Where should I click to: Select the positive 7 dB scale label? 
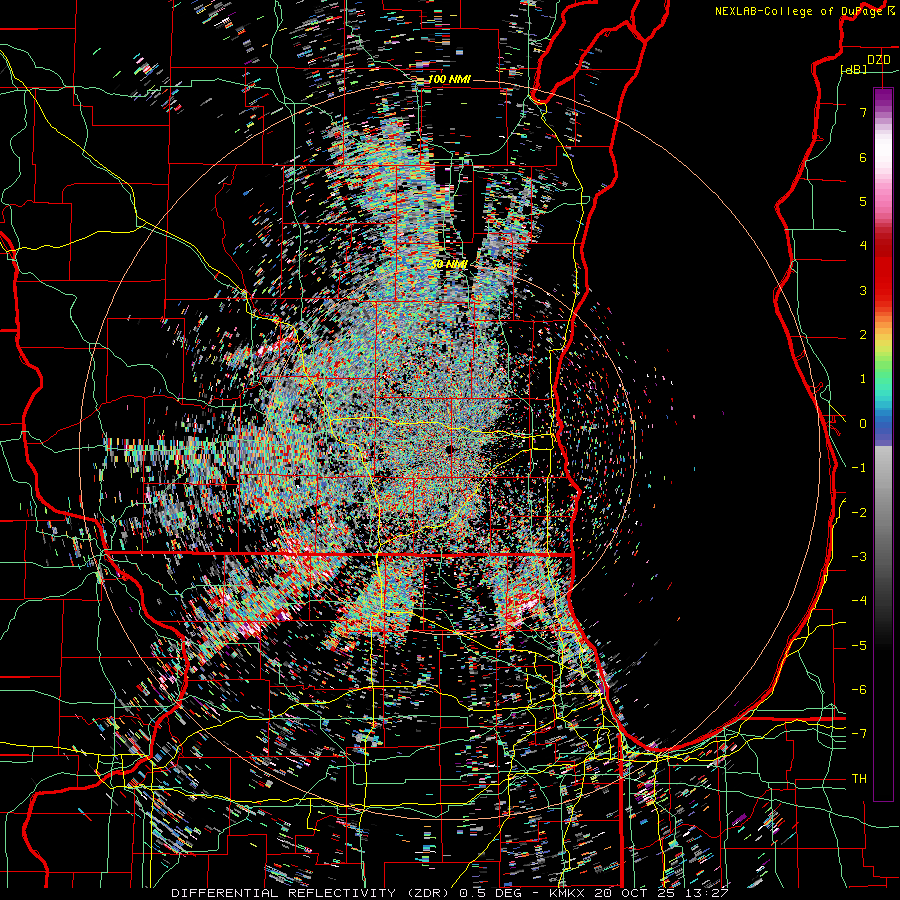[x=863, y=112]
